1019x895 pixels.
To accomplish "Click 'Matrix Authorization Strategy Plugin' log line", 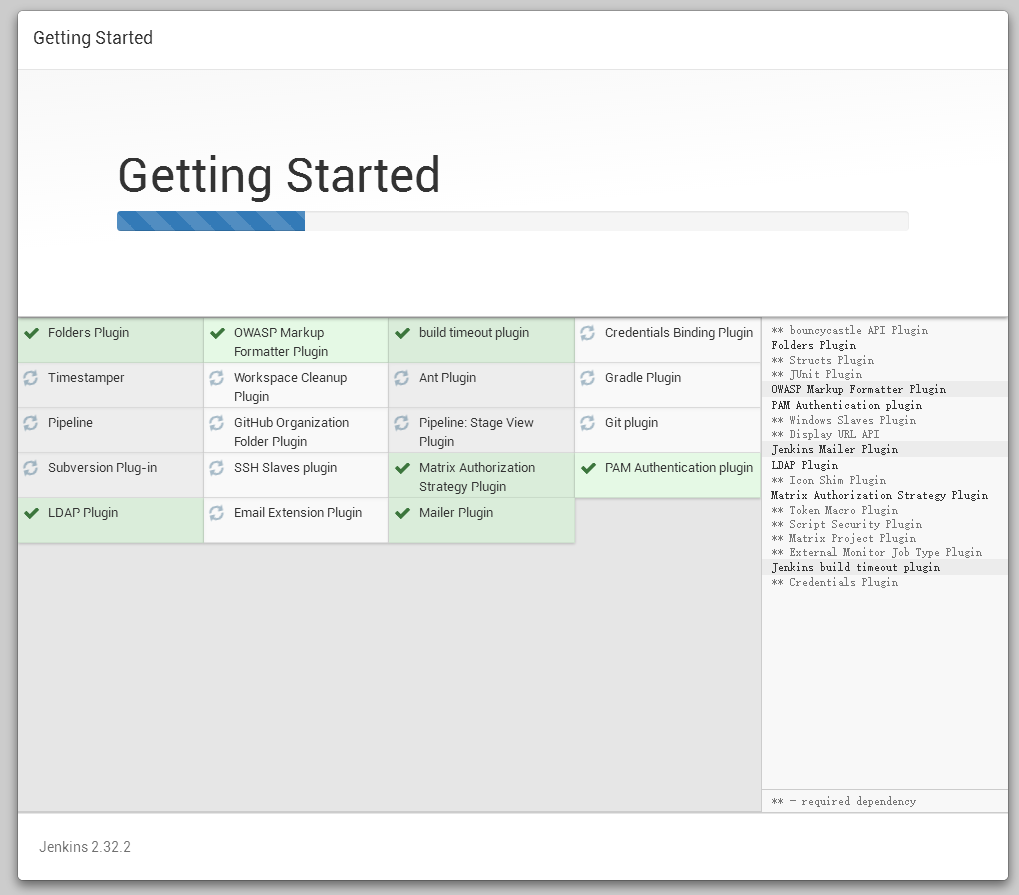I will (879, 495).
